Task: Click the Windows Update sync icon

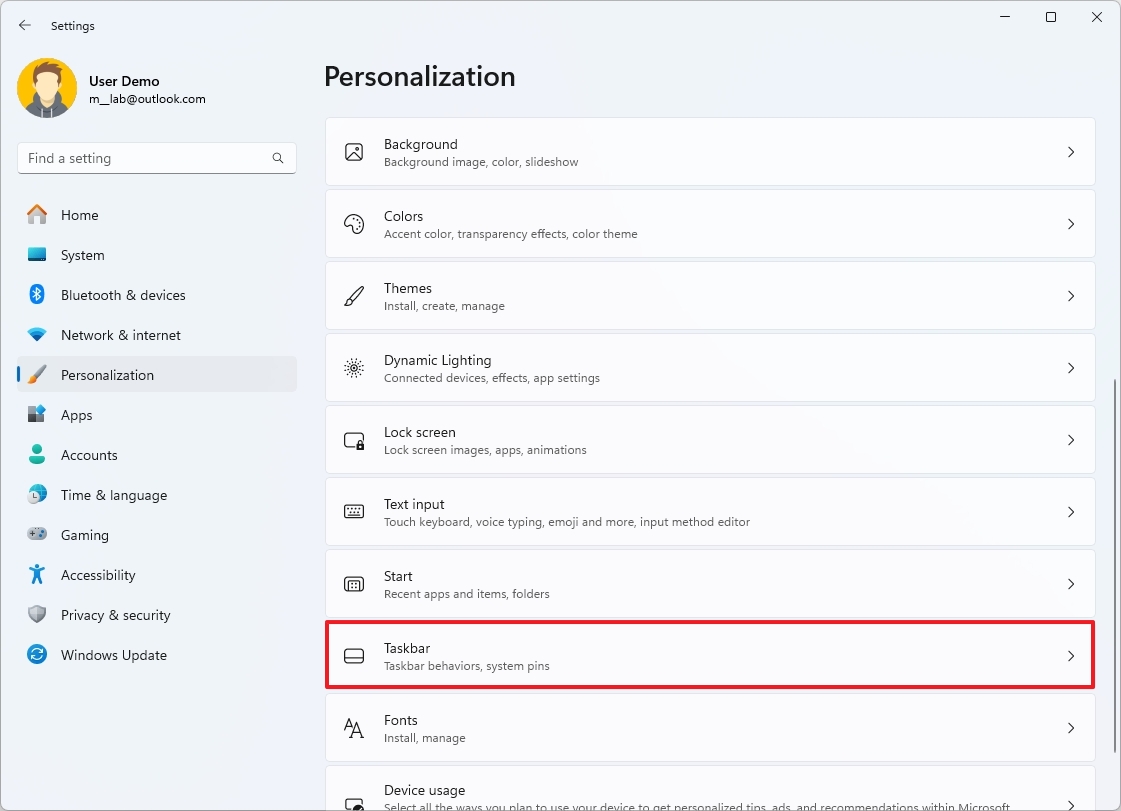Action: [x=36, y=654]
